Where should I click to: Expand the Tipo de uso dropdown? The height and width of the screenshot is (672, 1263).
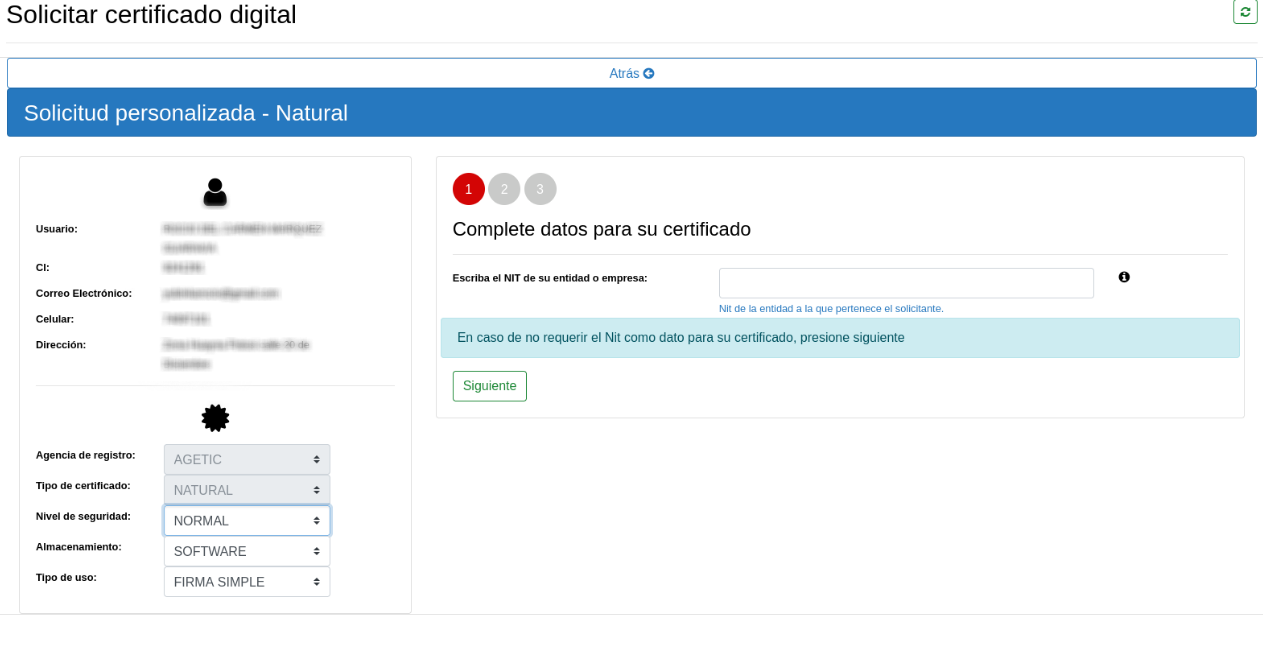pyautogui.click(x=247, y=582)
